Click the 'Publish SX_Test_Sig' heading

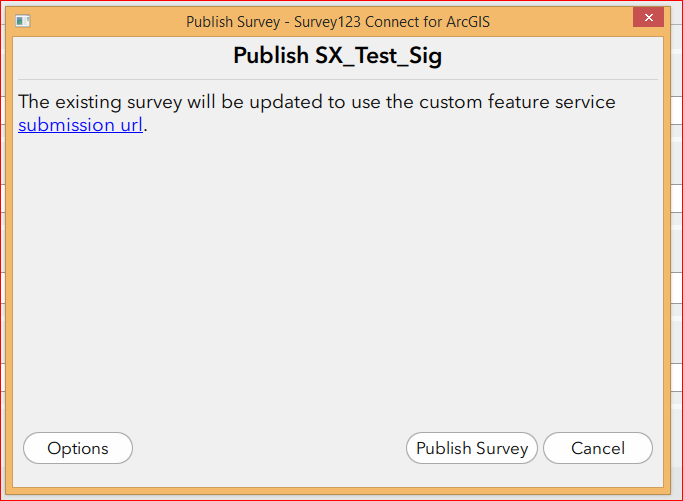click(338, 56)
